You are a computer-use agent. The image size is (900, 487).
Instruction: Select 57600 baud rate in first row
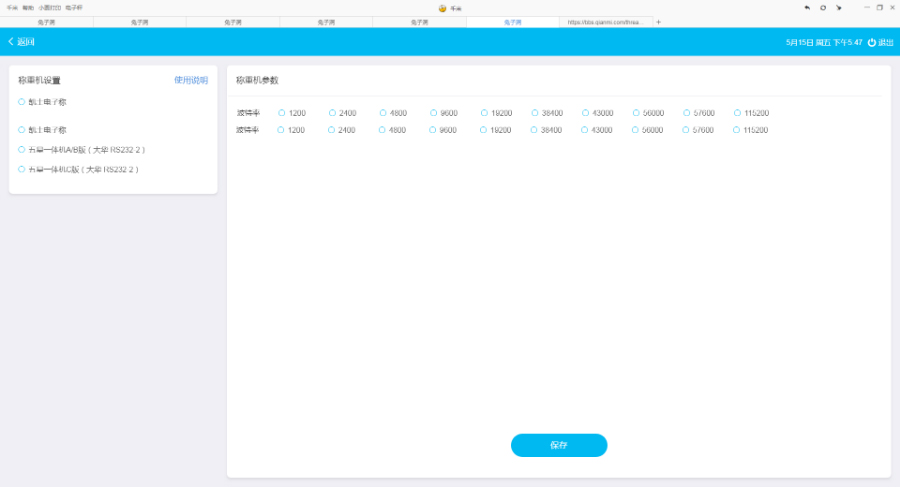(687, 113)
